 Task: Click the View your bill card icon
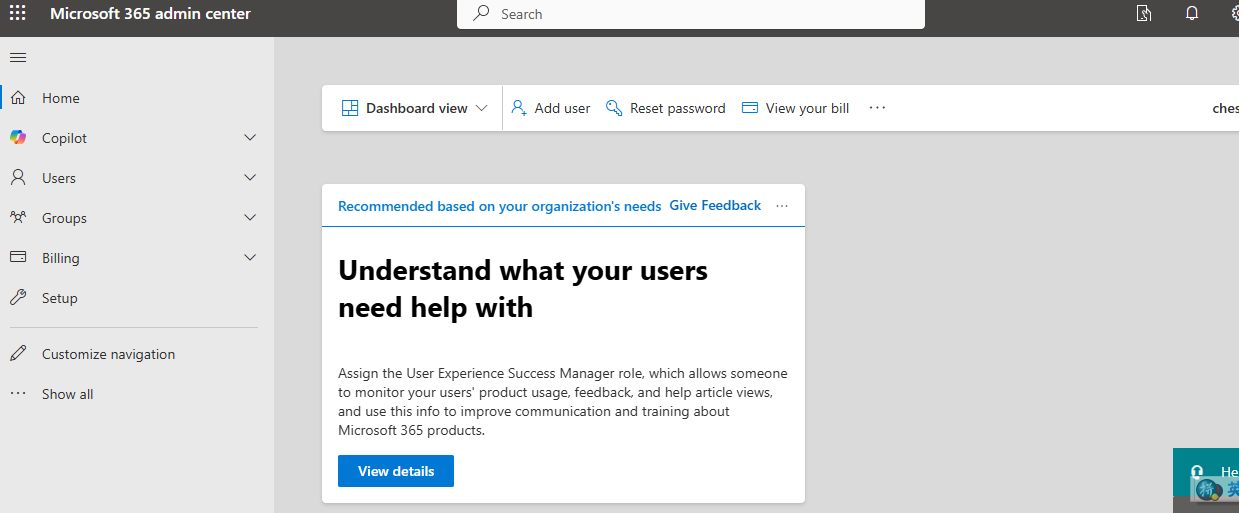click(x=750, y=108)
